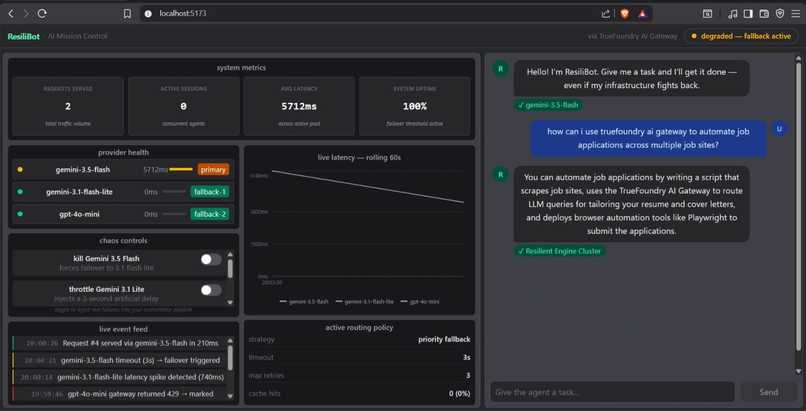Click the user avatar U icon
Viewport: 806px width, 411px height.
[779, 129]
